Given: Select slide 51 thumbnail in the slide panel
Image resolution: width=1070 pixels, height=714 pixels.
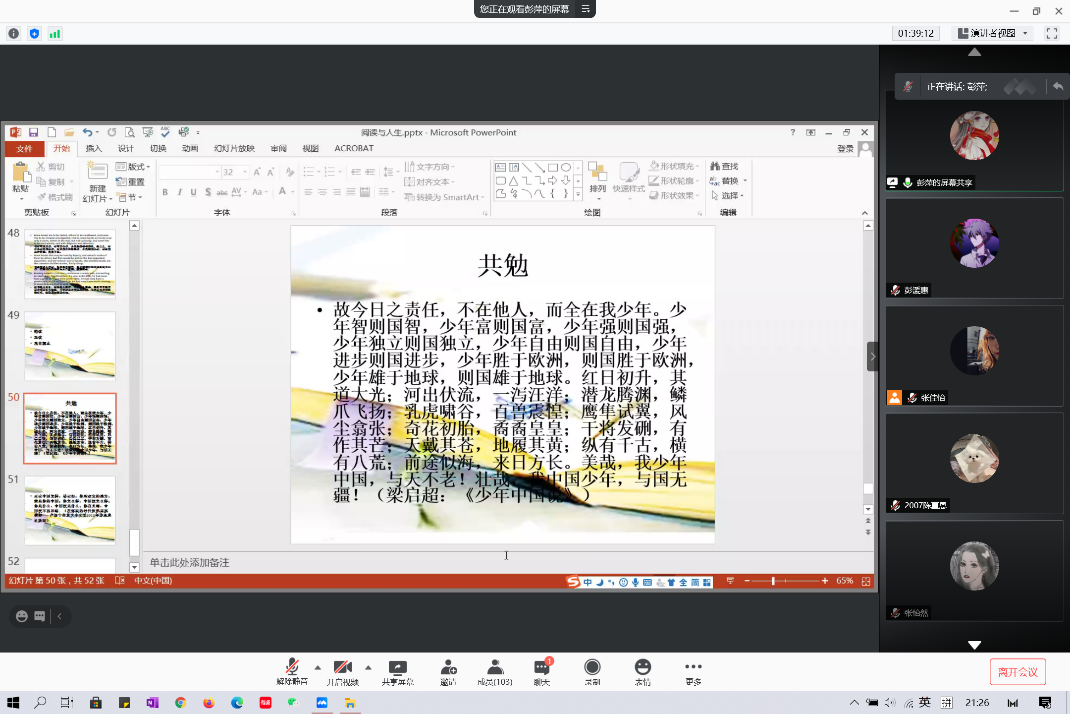Looking at the screenshot, I should pyautogui.click(x=70, y=509).
